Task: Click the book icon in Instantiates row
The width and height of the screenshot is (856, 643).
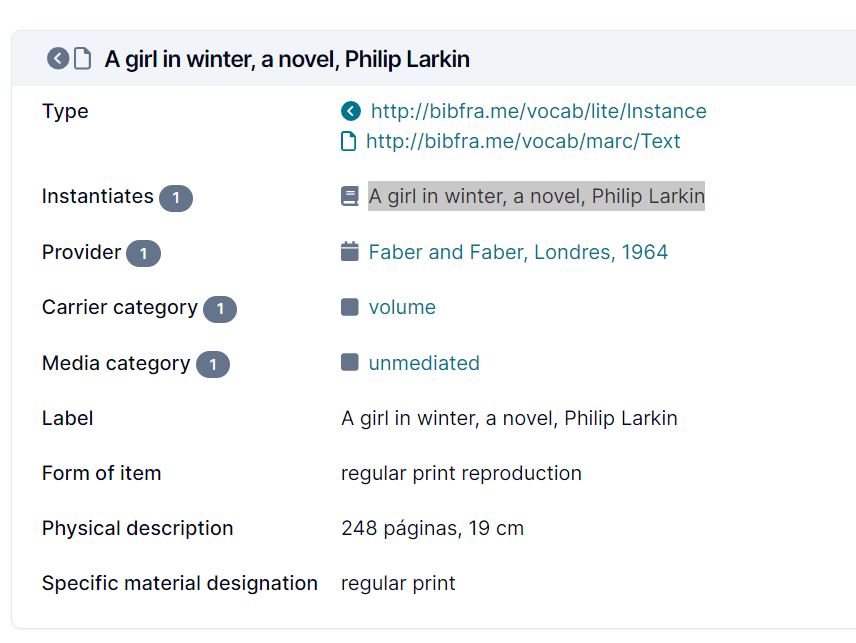Action: point(349,197)
